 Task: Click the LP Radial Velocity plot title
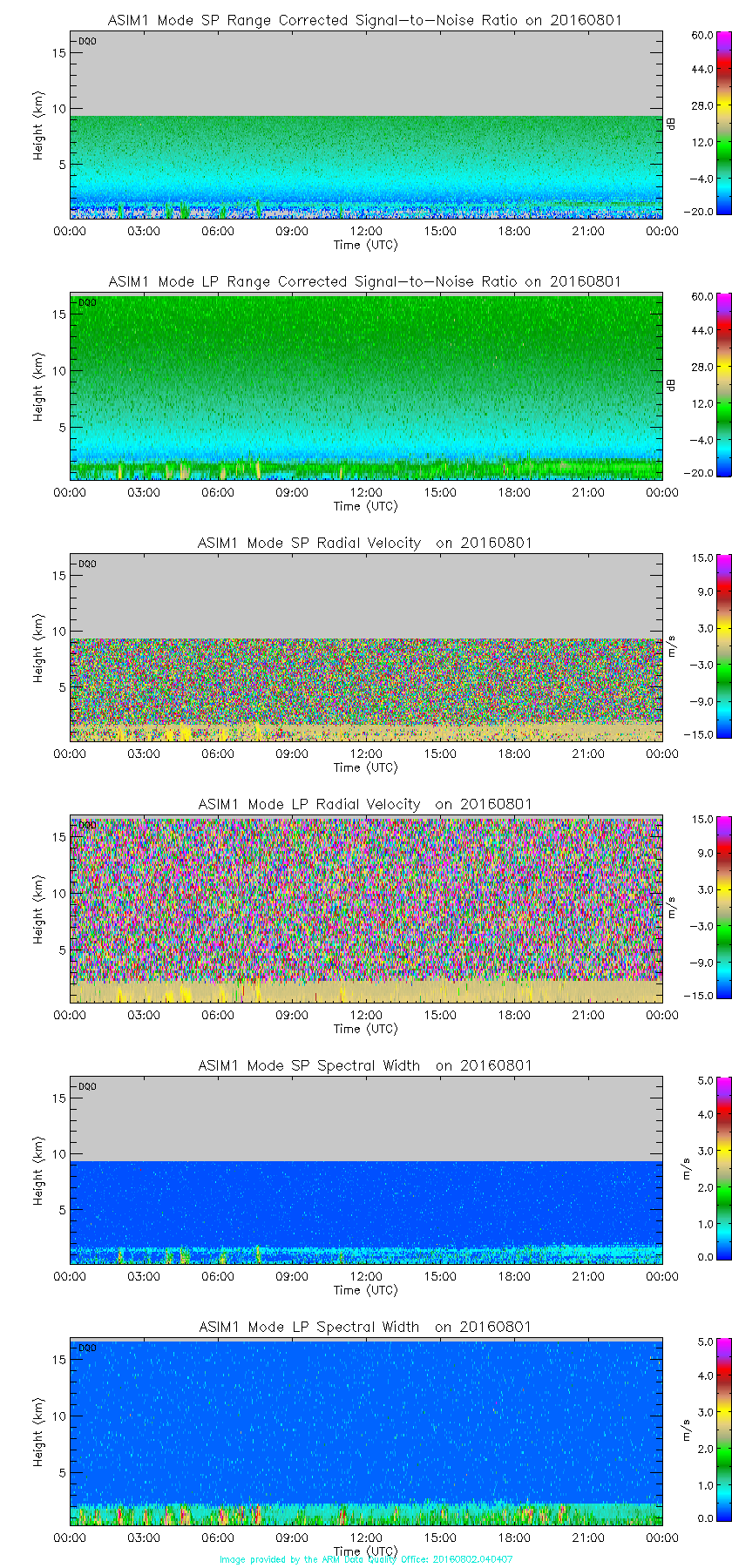click(x=365, y=804)
